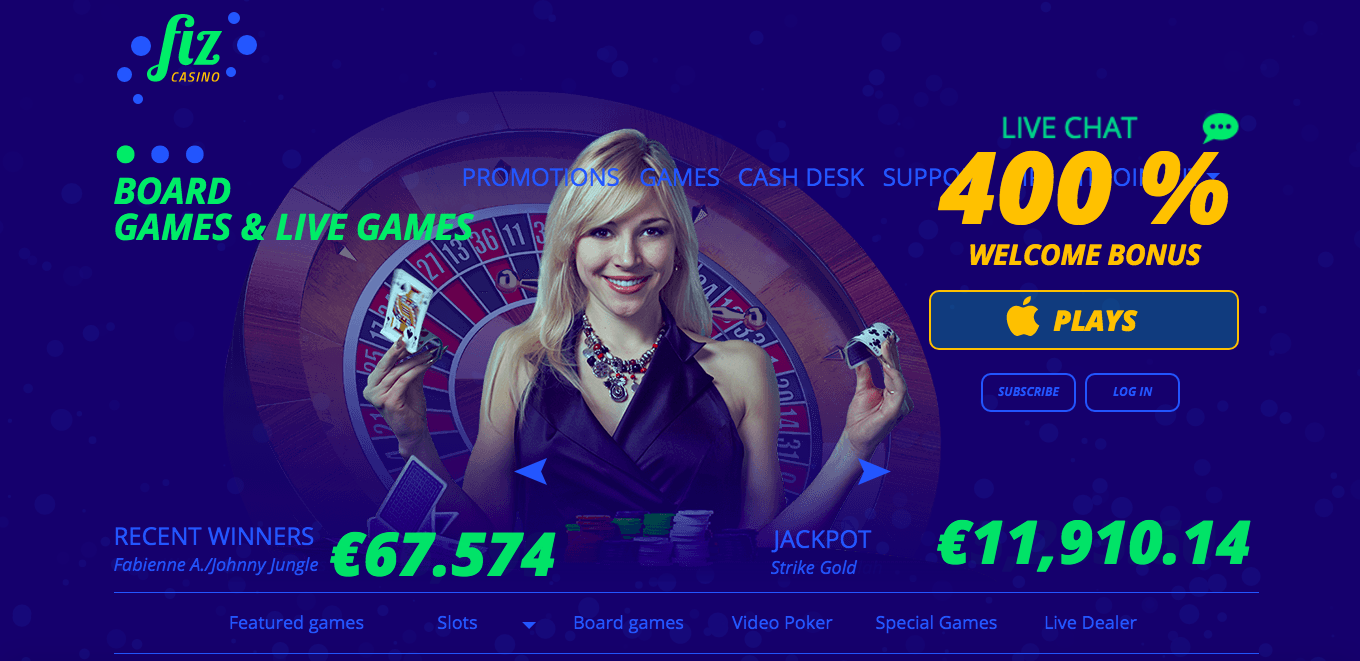This screenshot has width=1360, height=661.
Task: Select the third carousel dot indicator
Action: (x=195, y=154)
